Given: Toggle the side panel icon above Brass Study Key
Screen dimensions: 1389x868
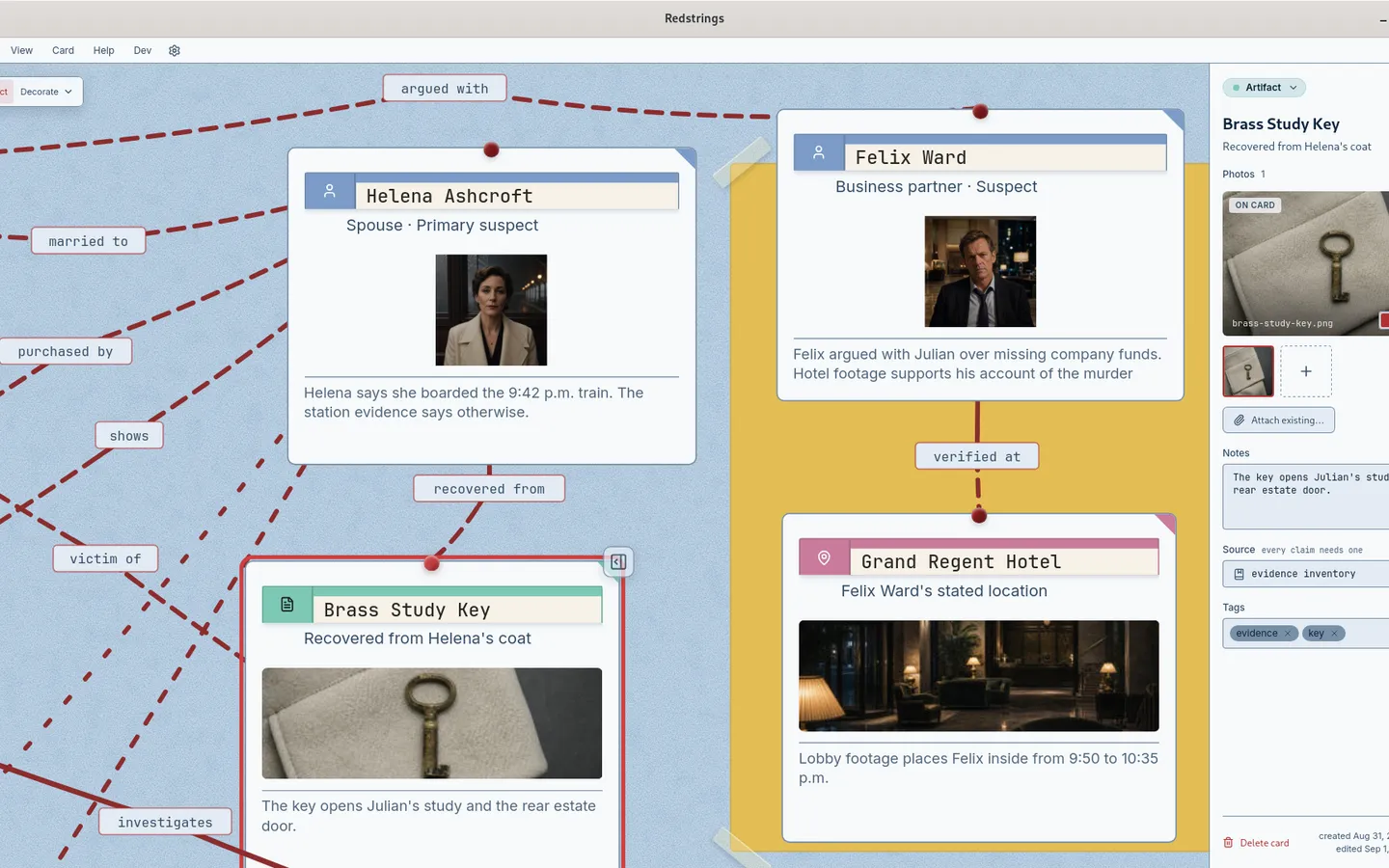Looking at the screenshot, I should pos(618,561).
